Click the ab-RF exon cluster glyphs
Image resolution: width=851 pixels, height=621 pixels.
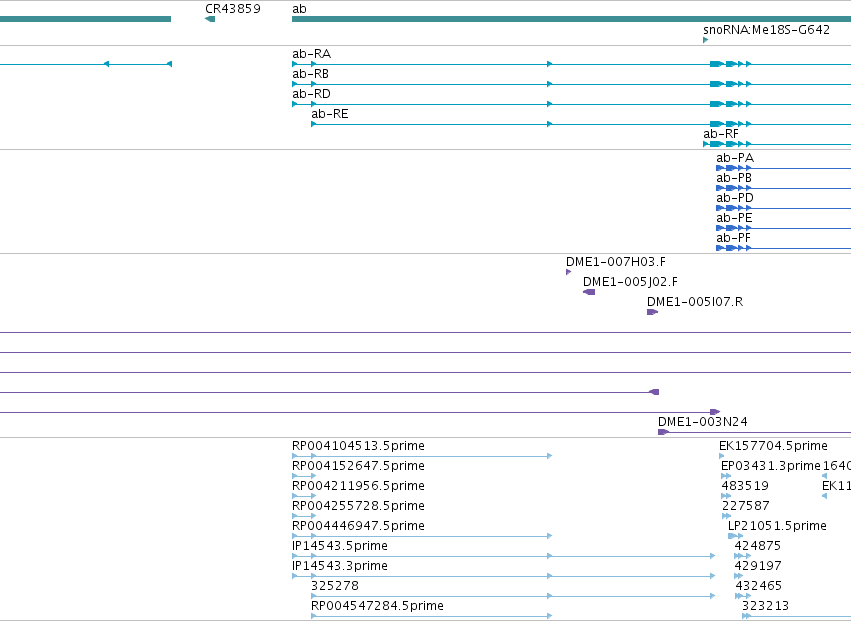[x=728, y=144]
